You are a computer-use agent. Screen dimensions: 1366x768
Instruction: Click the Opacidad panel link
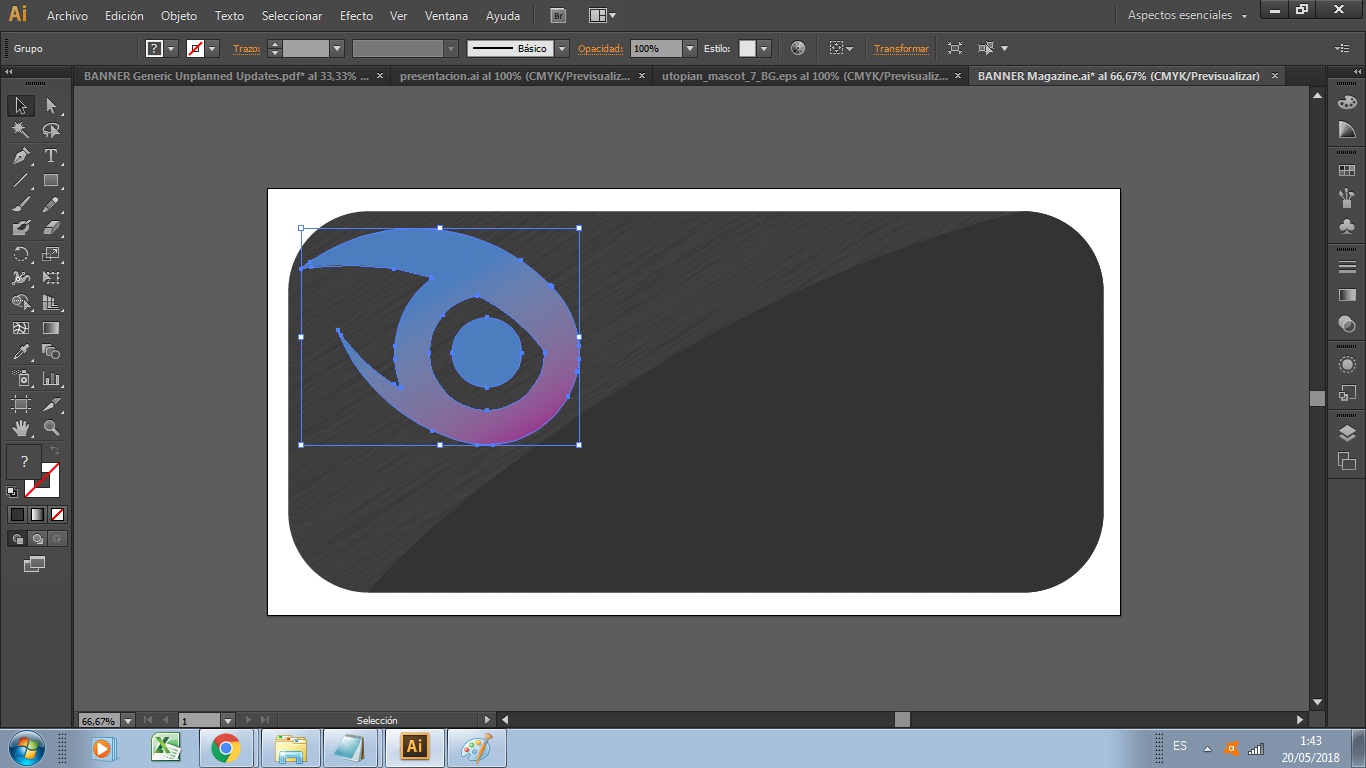[600, 48]
